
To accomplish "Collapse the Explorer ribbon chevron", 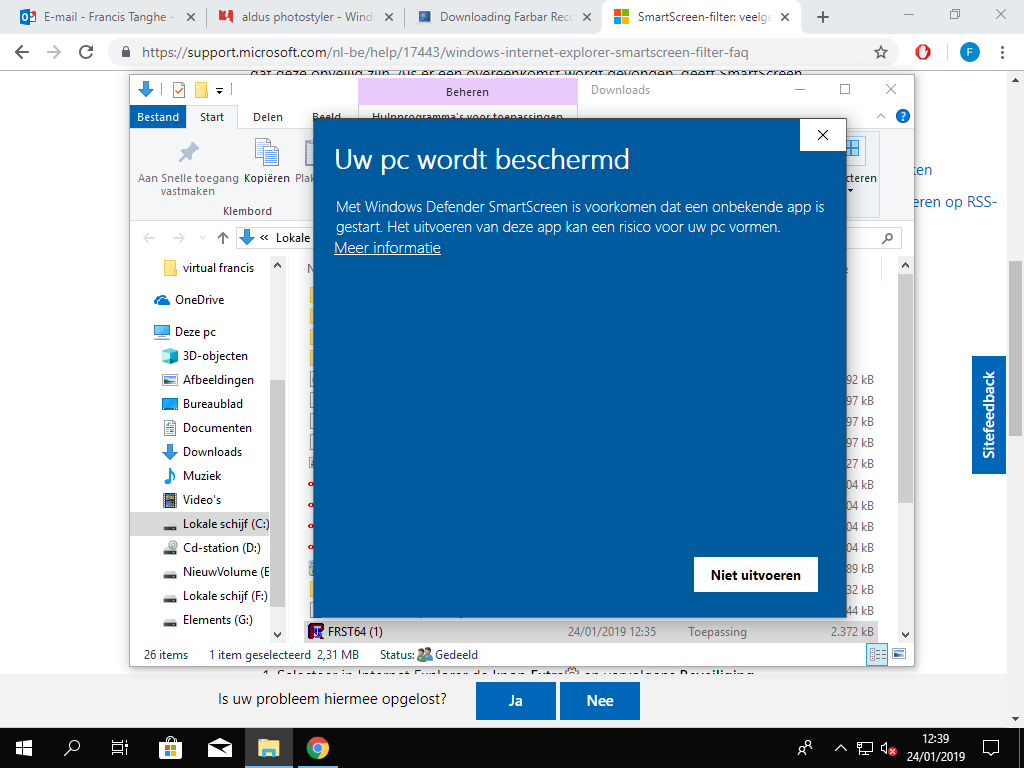I will [881, 116].
